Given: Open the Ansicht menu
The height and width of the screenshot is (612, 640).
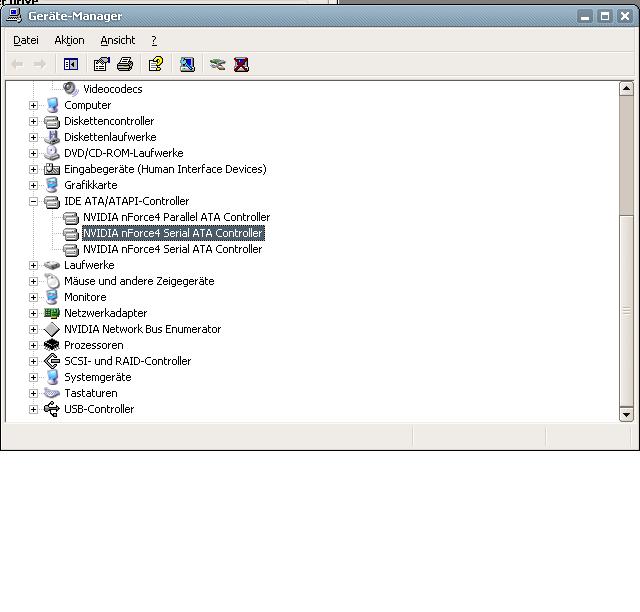Looking at the screenshot, I should click(x=118, y=40).
